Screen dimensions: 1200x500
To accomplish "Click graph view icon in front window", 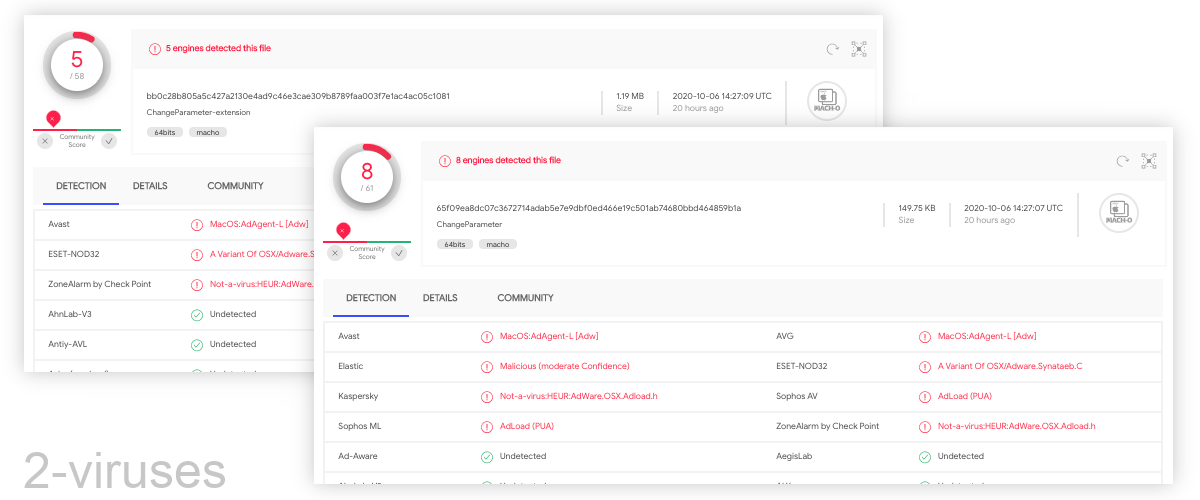I will pos(1149,161).
